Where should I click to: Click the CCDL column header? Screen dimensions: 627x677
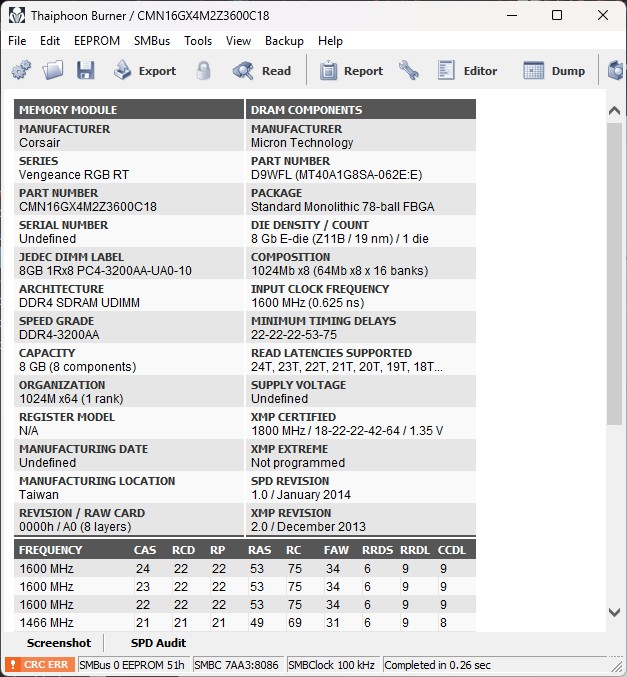point(452,550)
